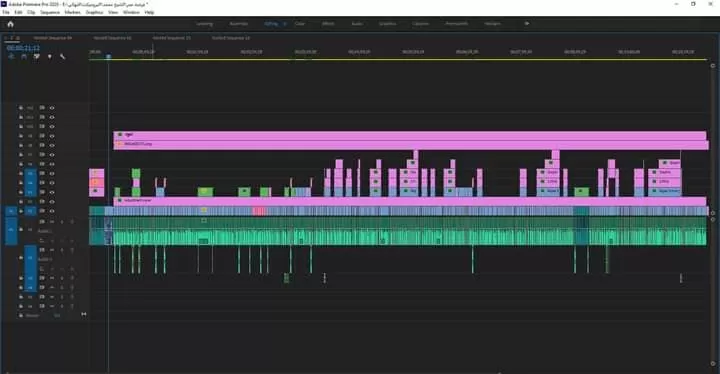
Task: Switch to the Color workspace tab
Action: click(300, 23)
